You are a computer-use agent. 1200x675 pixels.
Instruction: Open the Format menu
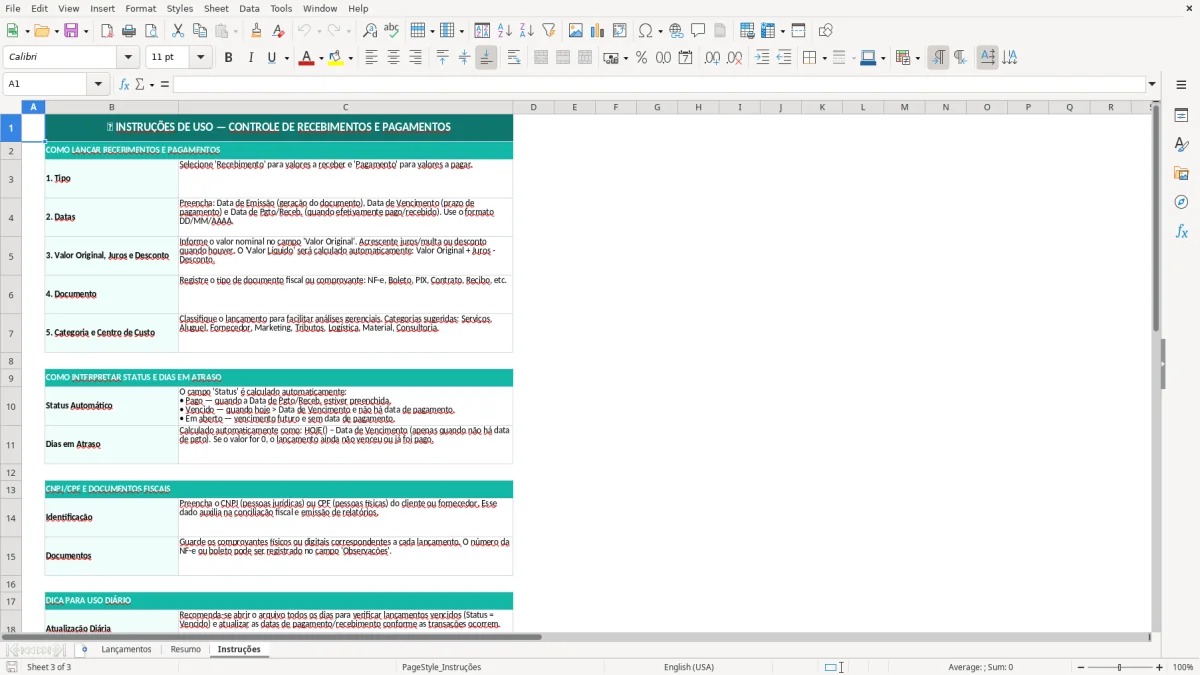[x=140, y=8]
